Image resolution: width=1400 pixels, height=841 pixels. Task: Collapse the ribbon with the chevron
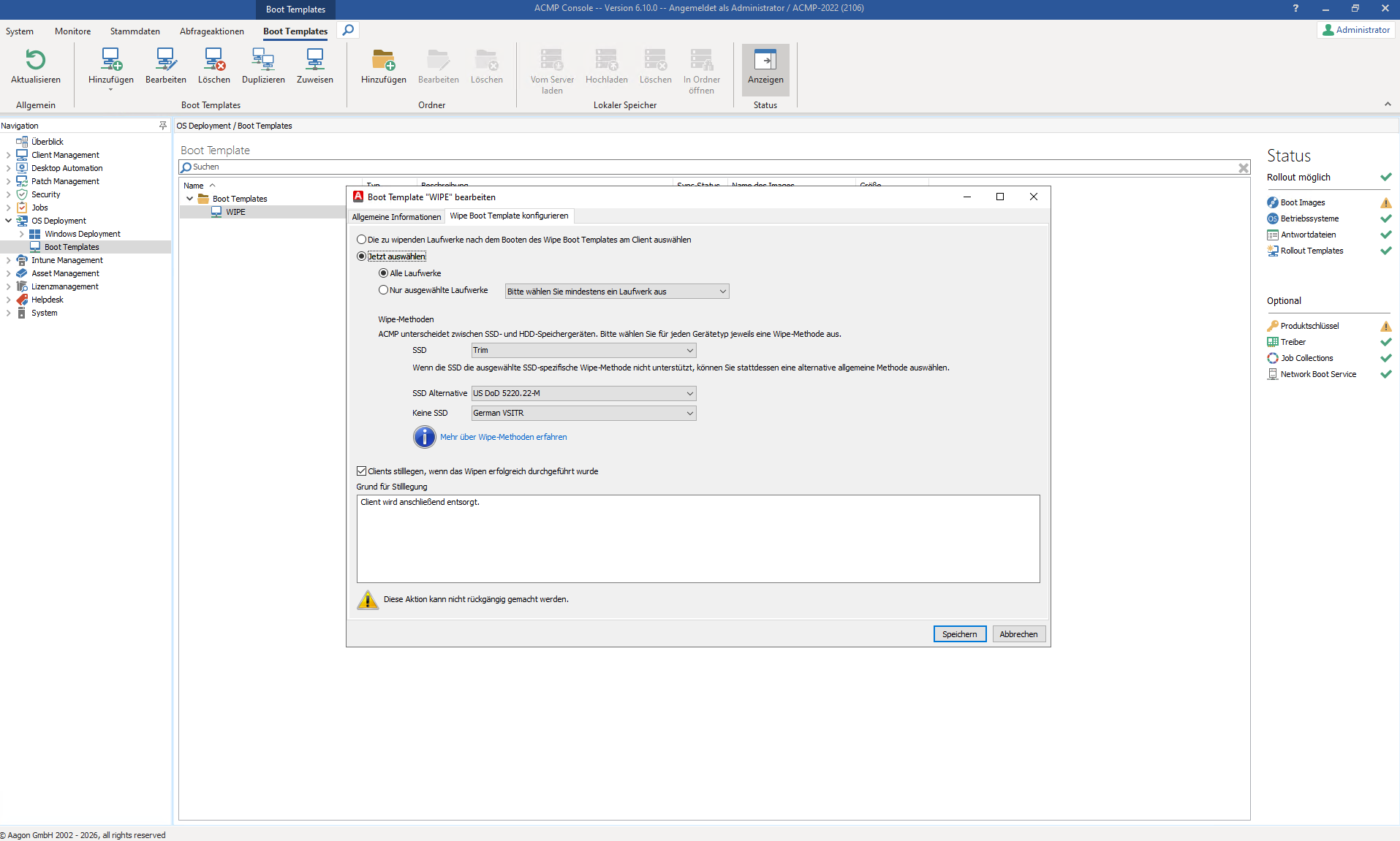(x=1388, y=104)
